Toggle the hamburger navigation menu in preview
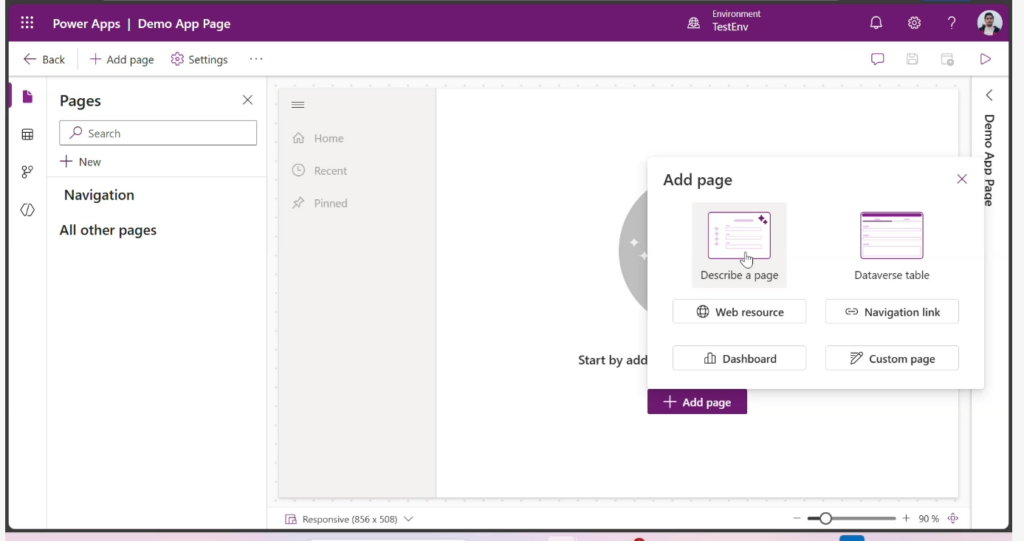Screen dimensions: 1024x541 tap(297, 105)
